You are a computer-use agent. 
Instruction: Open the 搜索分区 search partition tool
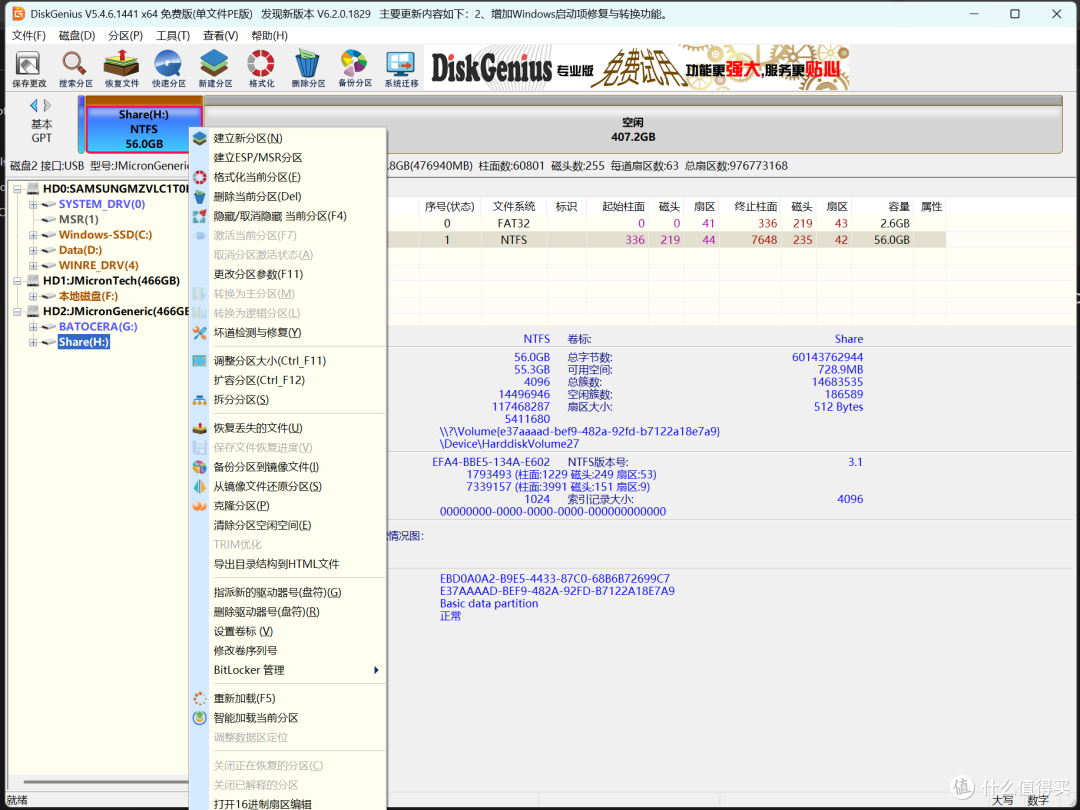[x=75, y=69]
